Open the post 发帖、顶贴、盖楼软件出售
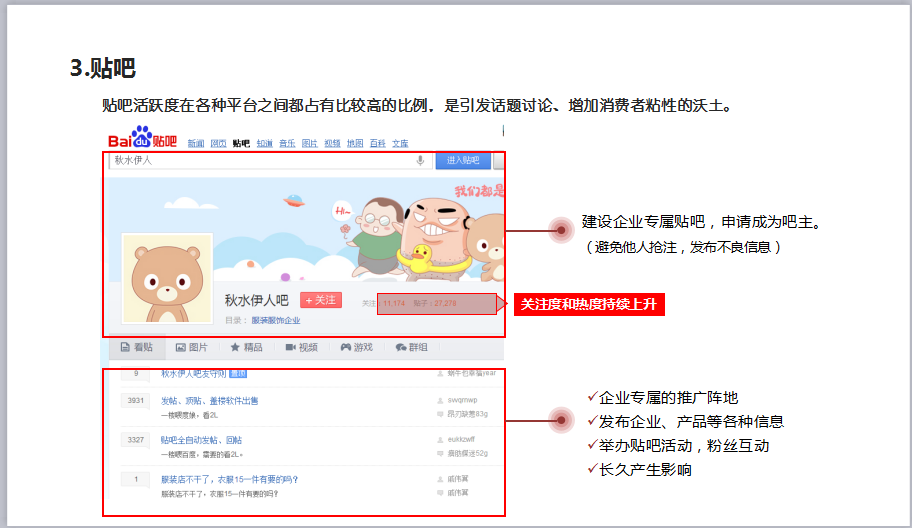Viewport: 912px width, 528px height. tap(209, 400)
